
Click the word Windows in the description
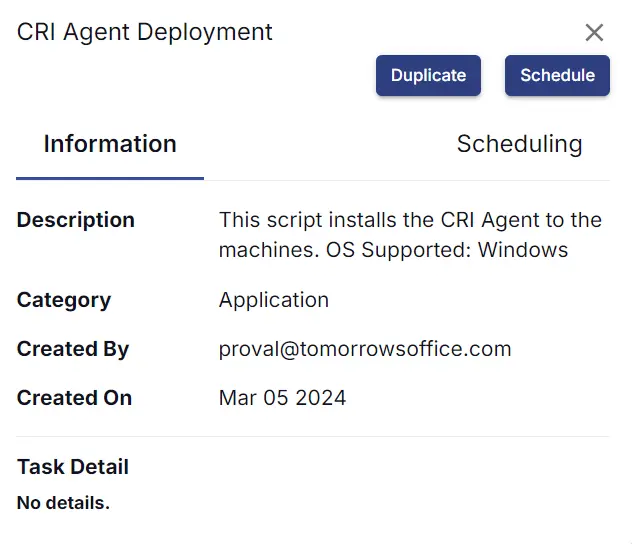pyautogui.click(x=523, y=250)
